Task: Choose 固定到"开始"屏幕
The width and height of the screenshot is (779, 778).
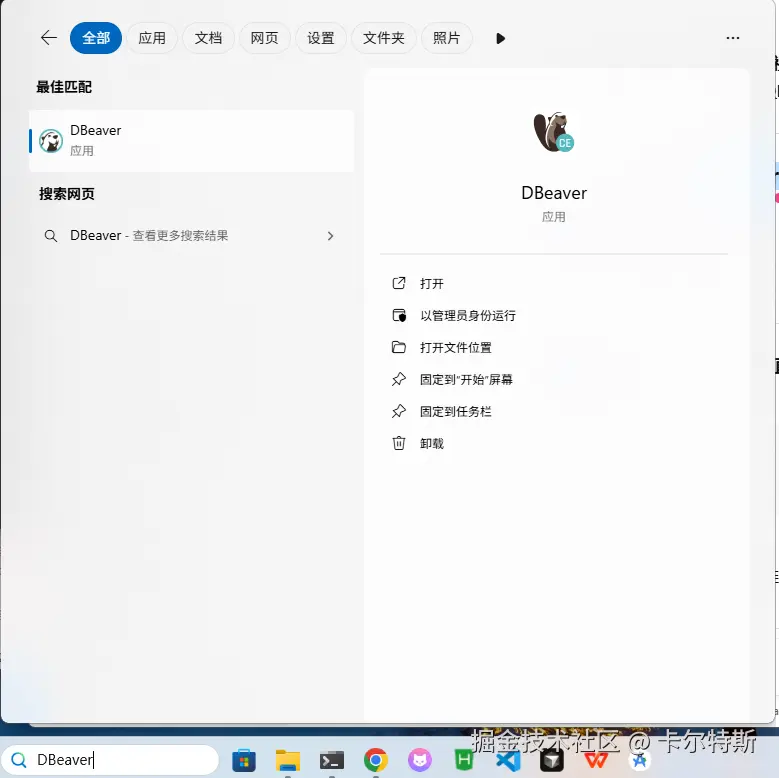Action: [466, 380]
